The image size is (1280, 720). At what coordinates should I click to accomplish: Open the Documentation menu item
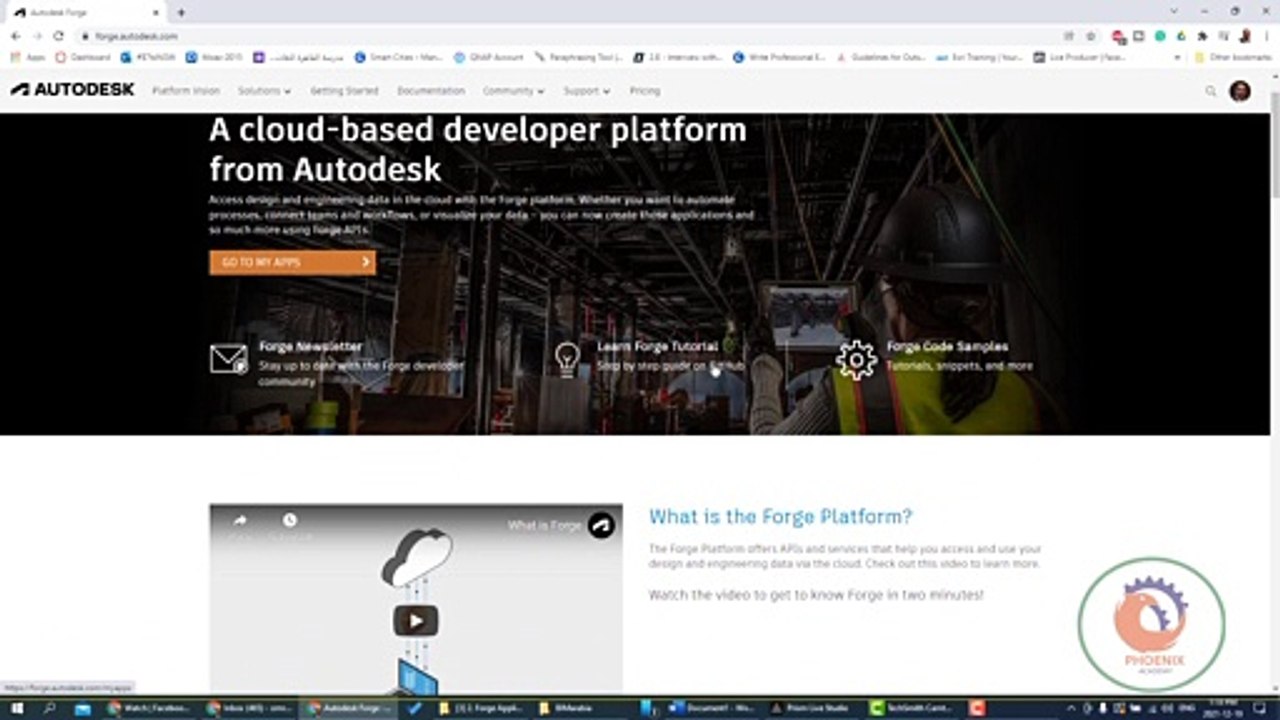[431, 91]
